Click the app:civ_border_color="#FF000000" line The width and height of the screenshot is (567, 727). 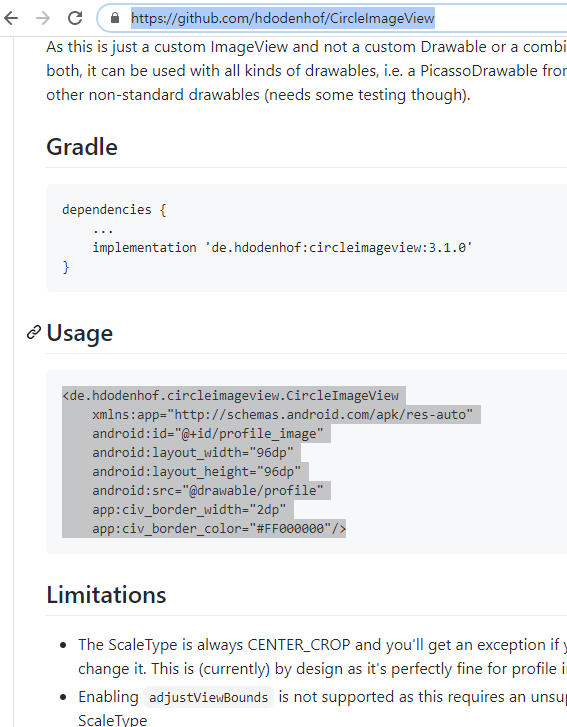click(219, 529)
